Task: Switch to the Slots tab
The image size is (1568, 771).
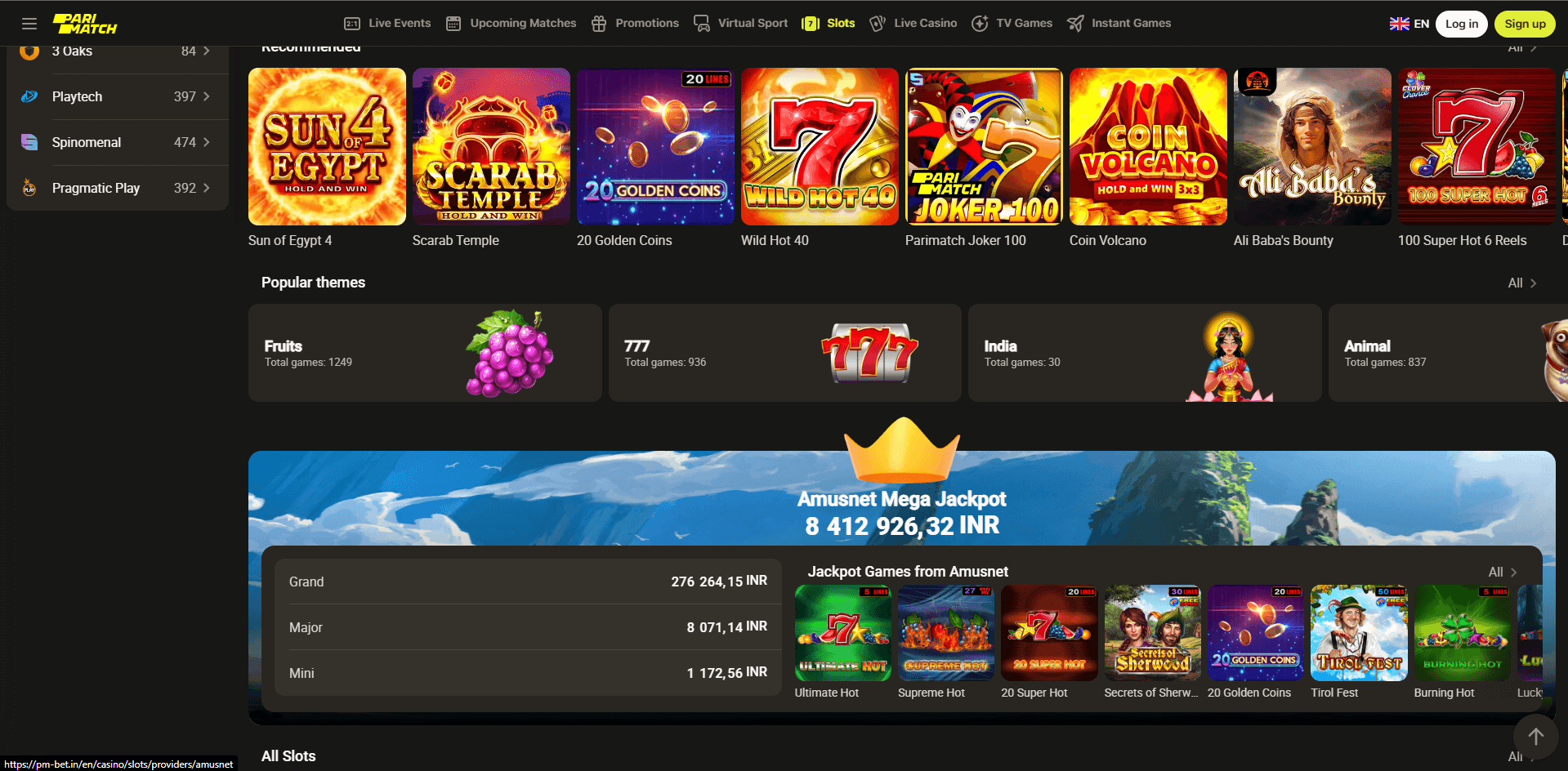Action: coord(829,24)
